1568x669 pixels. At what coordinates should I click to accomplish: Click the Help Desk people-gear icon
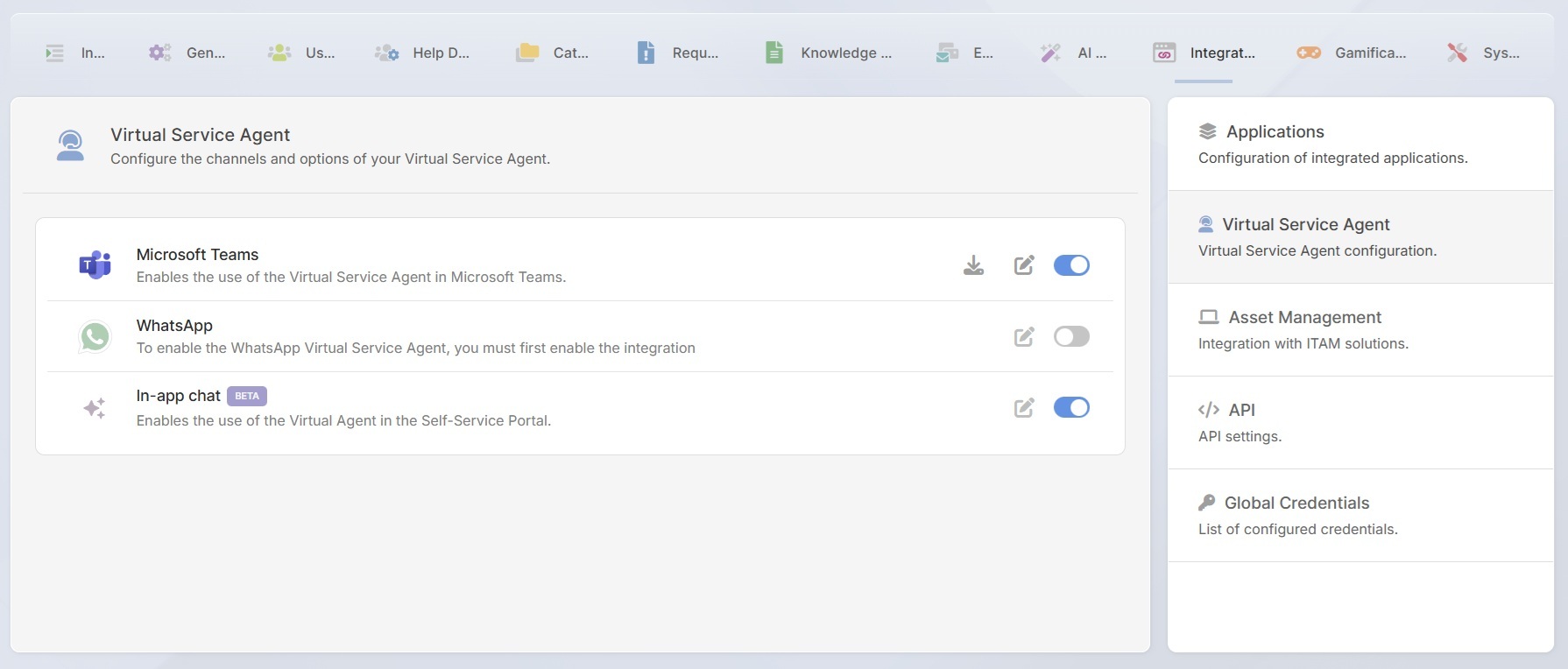387,53
